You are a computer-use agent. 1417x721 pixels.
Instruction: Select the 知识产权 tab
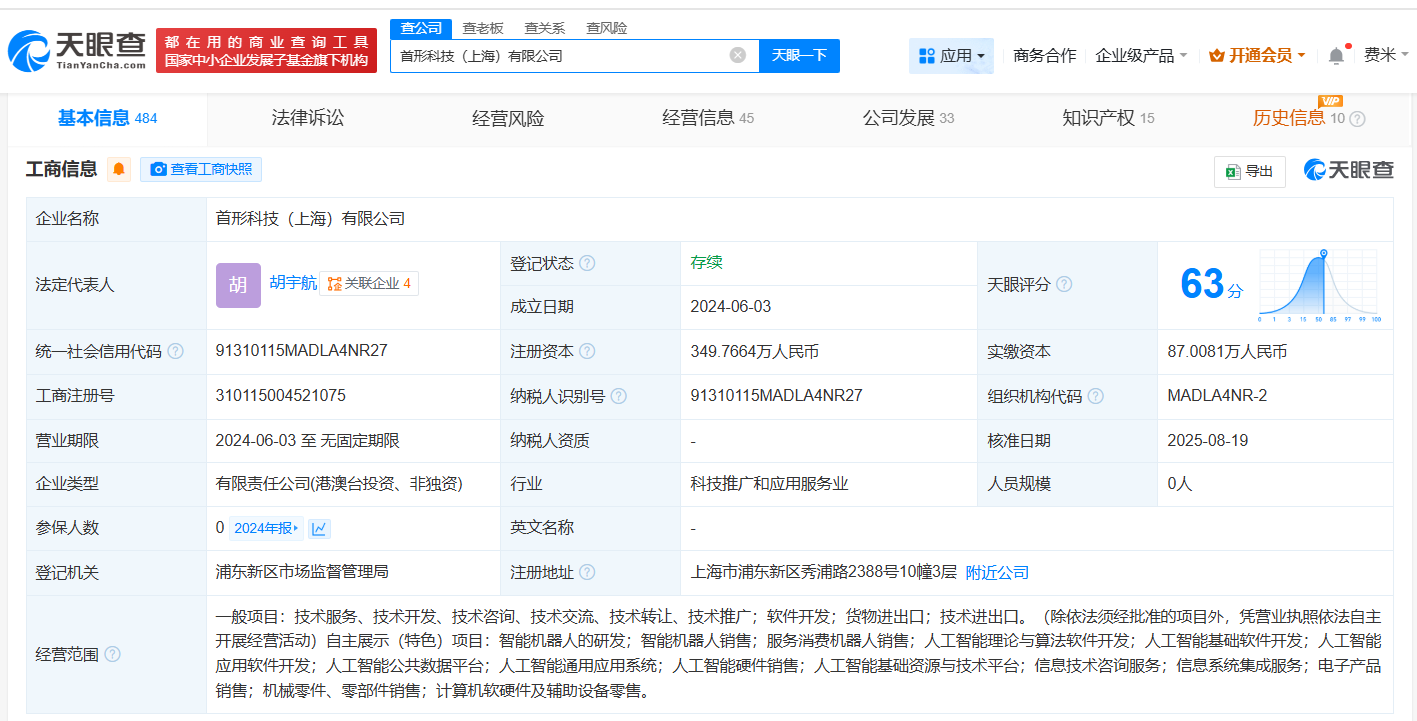1108,118
